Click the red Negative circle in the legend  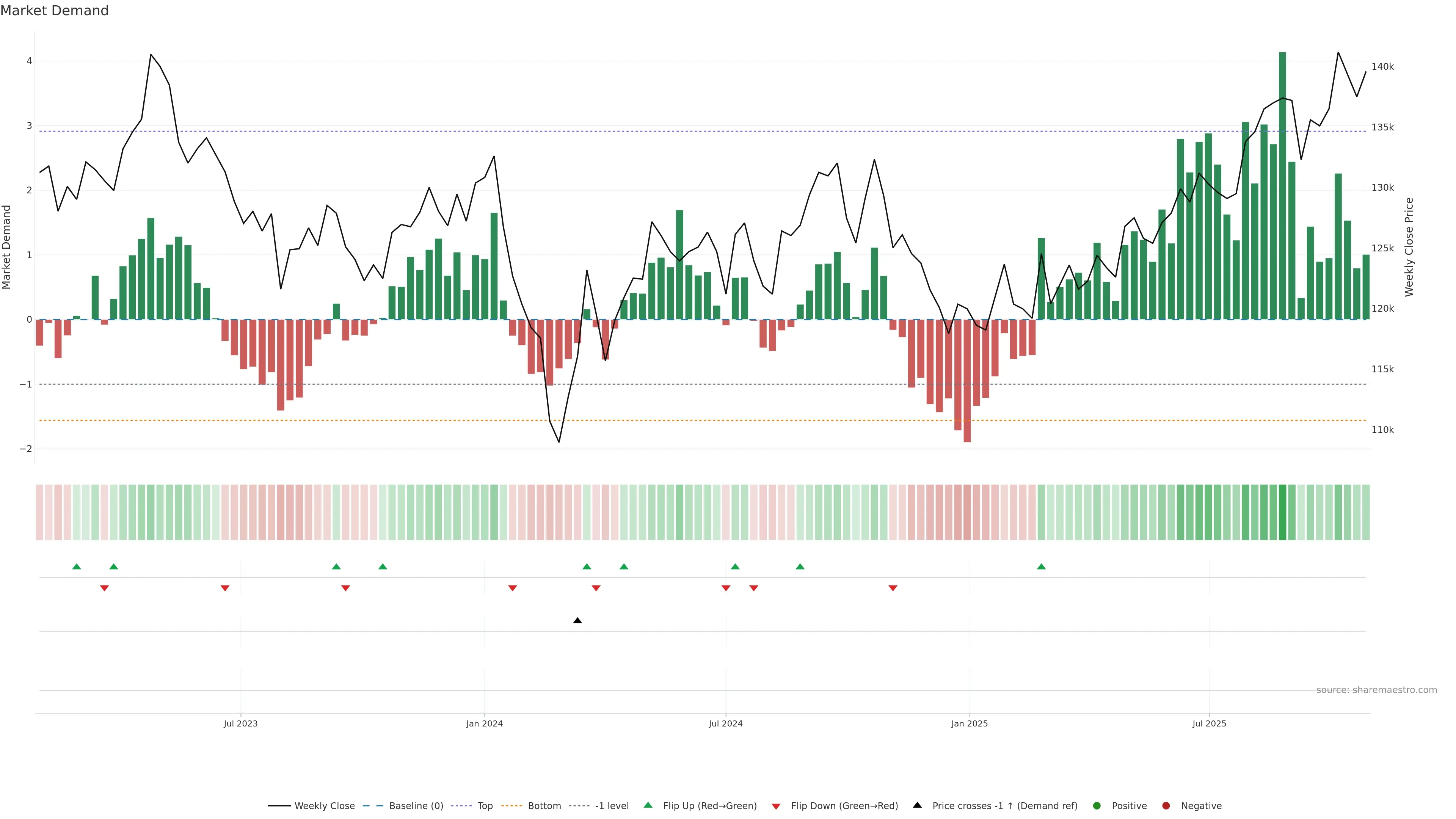coord(1166,805)
